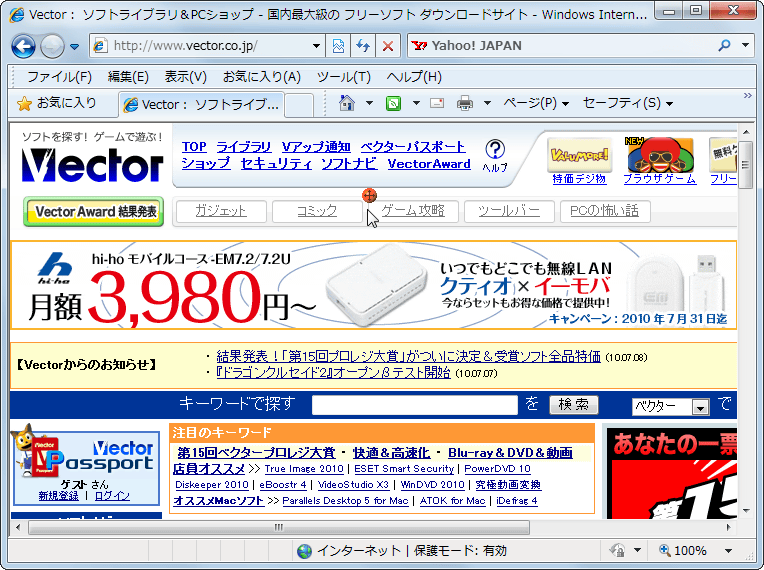The height and width of the screenshot is (570, 764).
Task: Open the ライブラリ link
Action: (x=244, y=147)
